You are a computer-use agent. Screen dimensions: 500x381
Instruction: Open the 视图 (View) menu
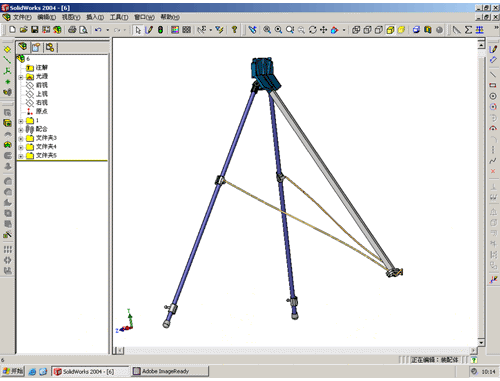coord(71,17)
